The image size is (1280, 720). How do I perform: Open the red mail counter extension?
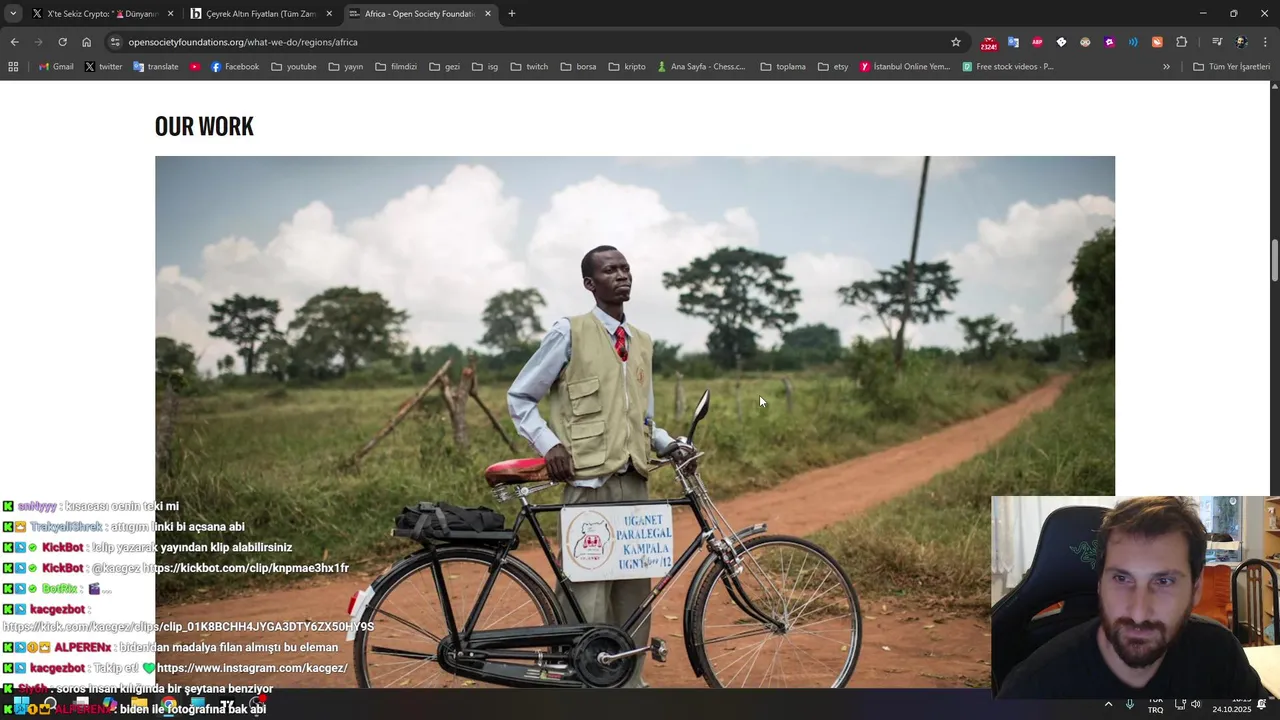point(989,43)
